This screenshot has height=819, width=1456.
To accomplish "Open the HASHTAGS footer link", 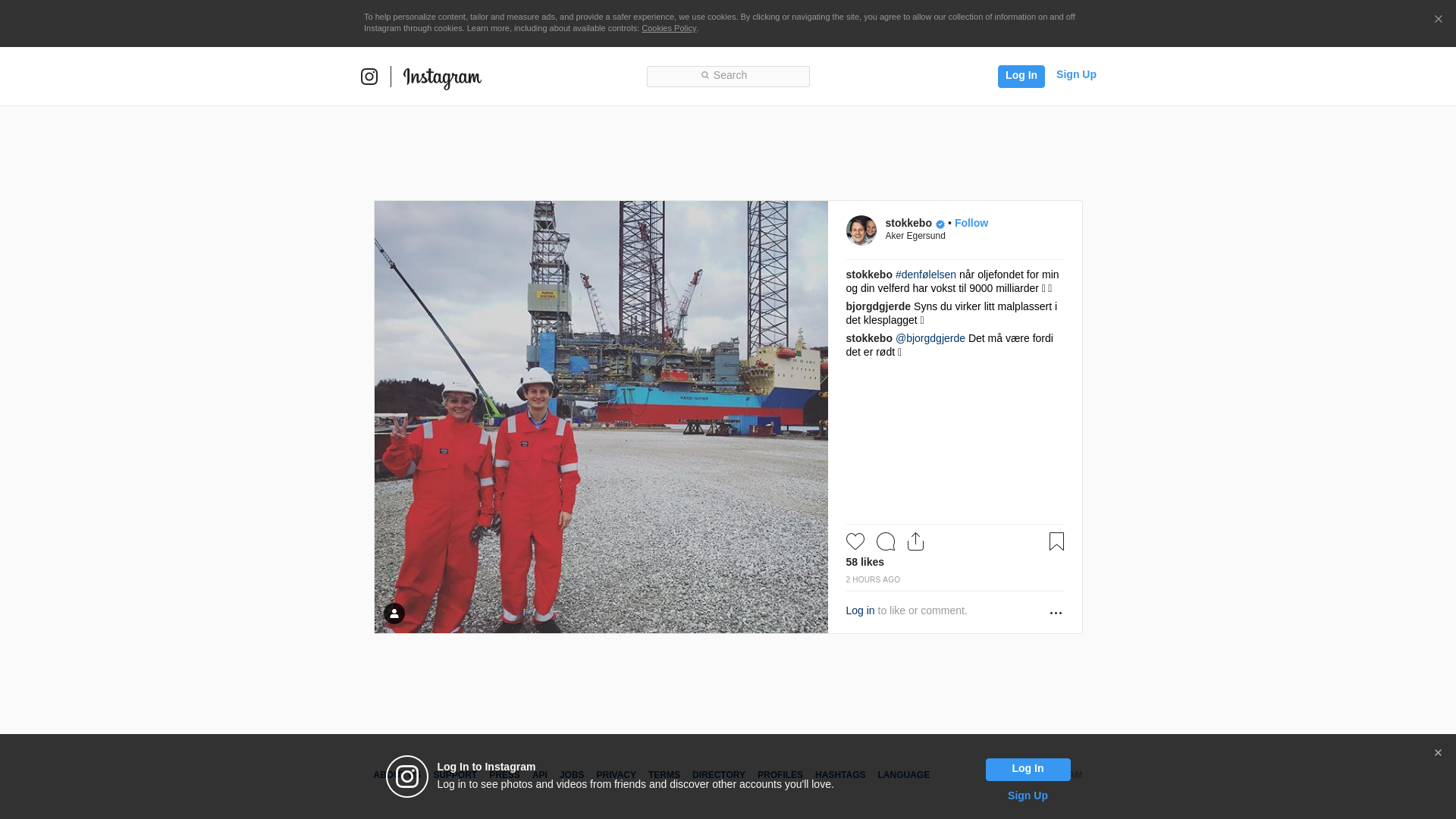I will point(839,775).
